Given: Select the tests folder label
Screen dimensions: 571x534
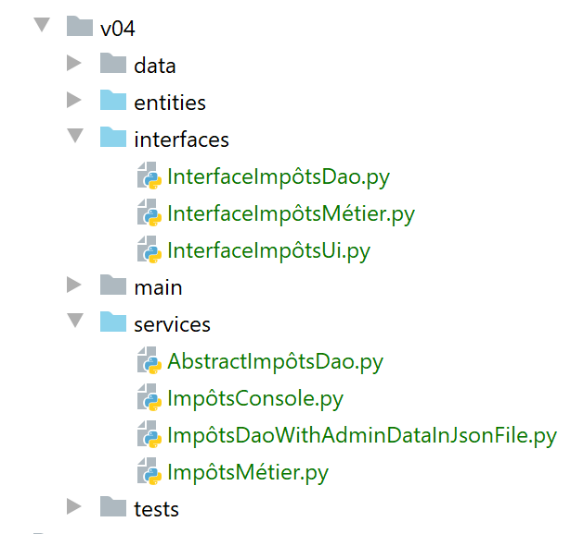Looking at the screenshot, I should [157, 509].
